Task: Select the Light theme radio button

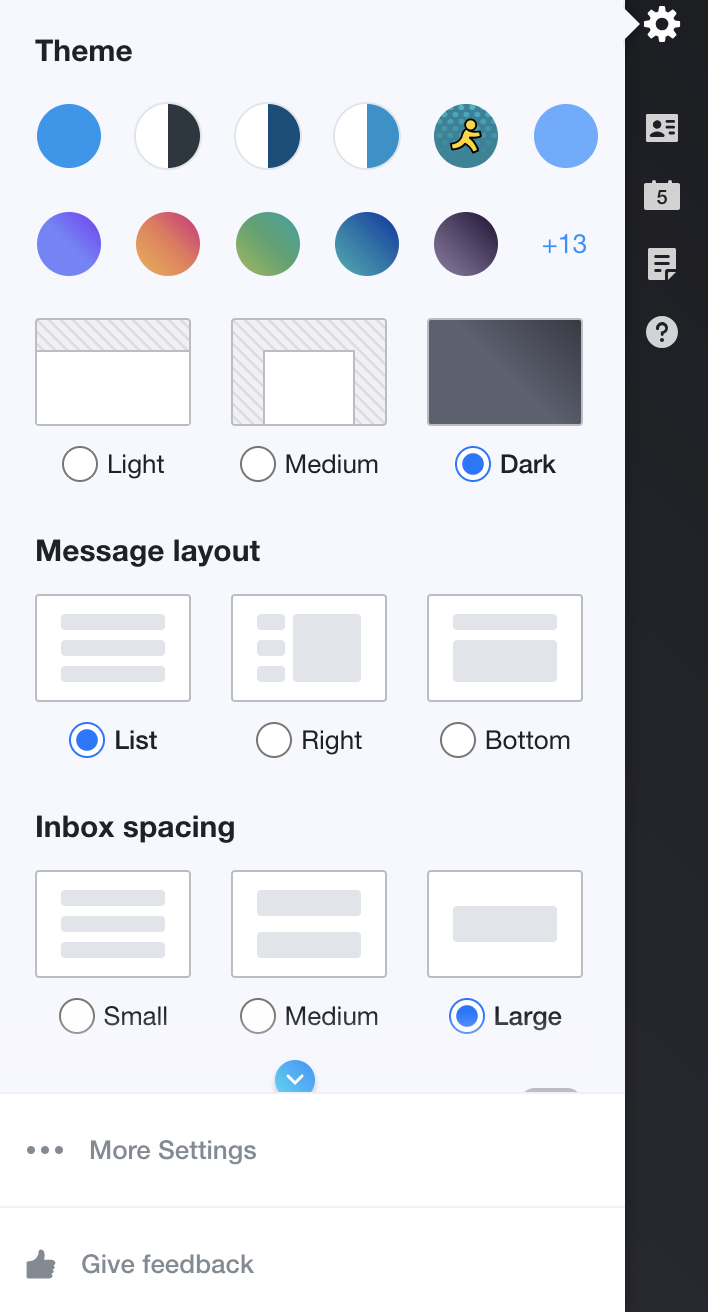Action: pyautogui.click(x=79, y=464)
